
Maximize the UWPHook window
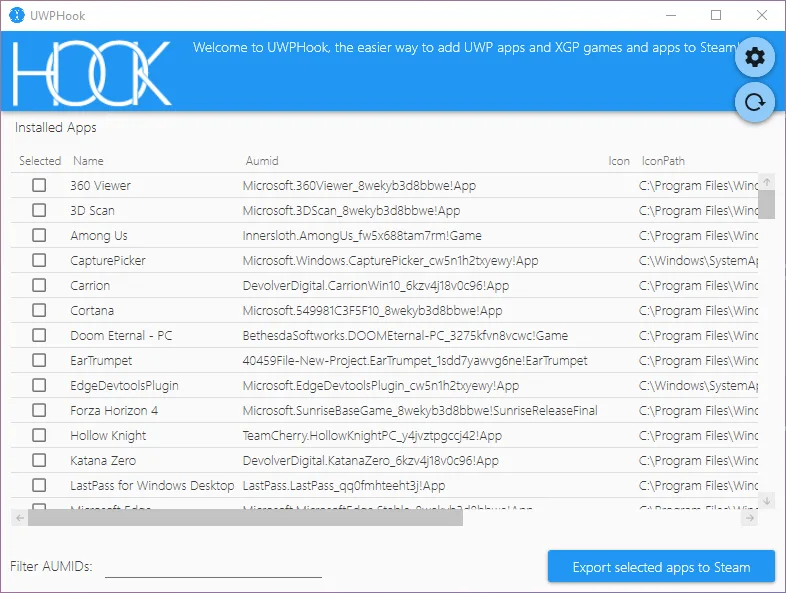click(x=716, y=16)
